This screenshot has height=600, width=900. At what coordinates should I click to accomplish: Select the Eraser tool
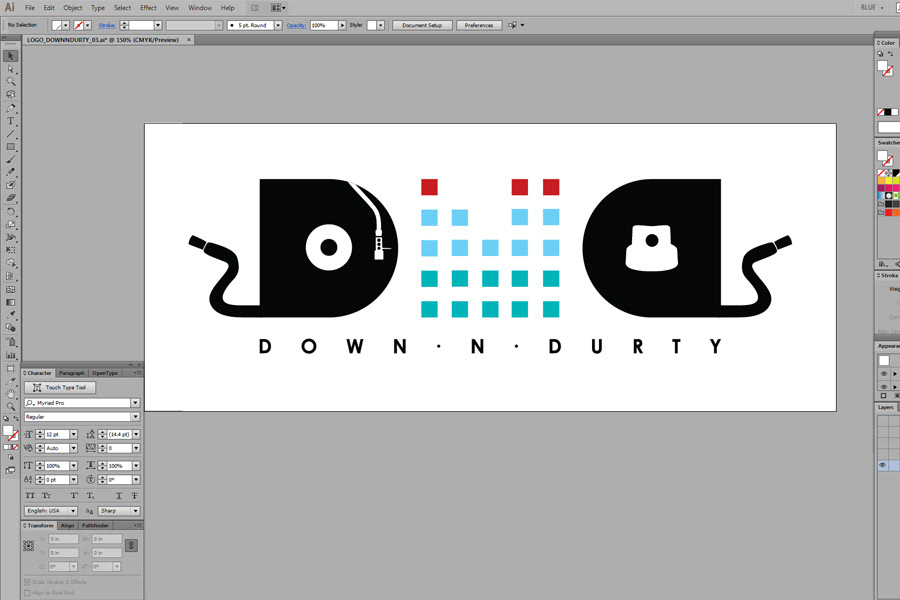coord(10,198)
